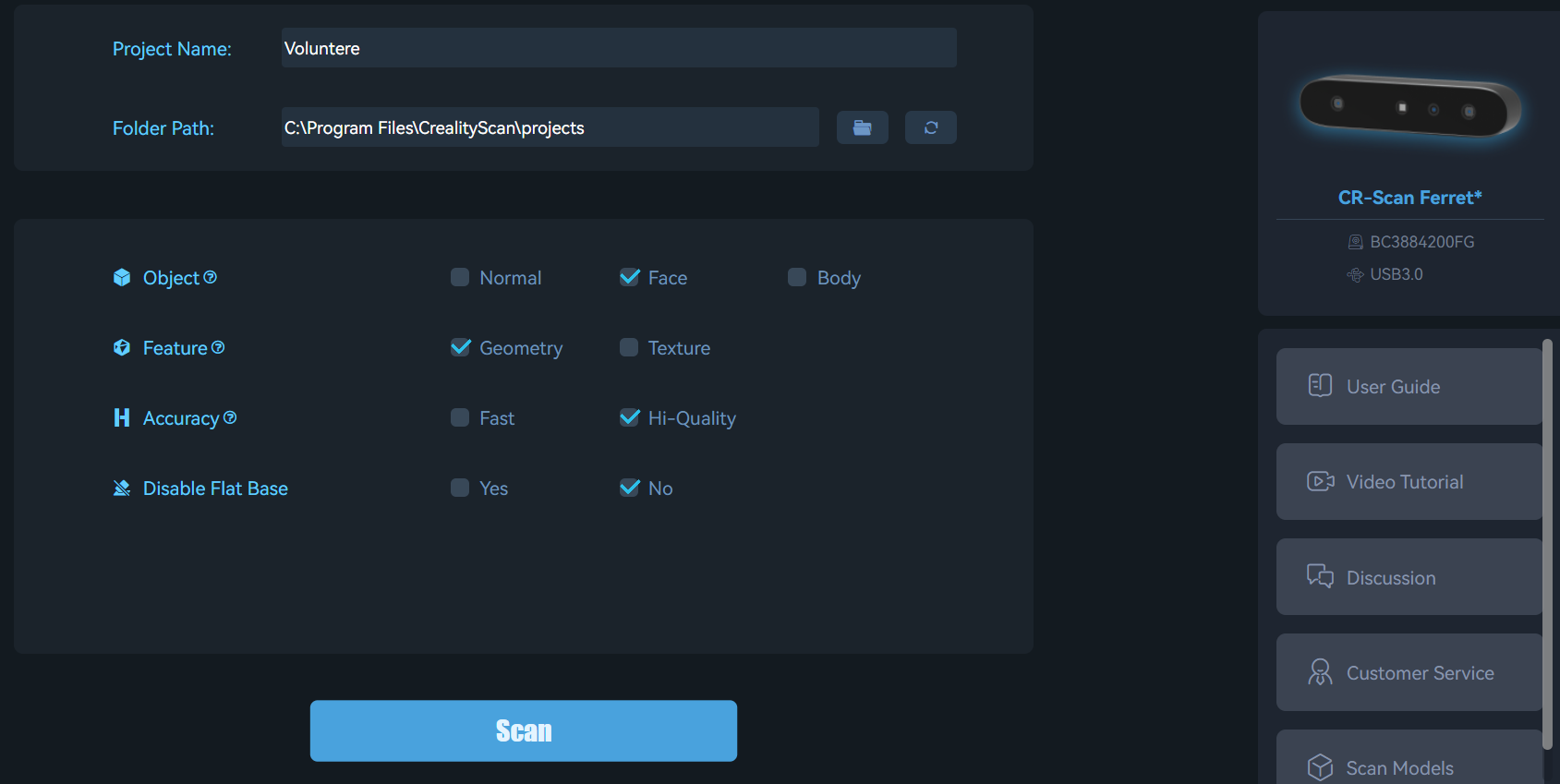Toggle the Hi-Quality accuracy checkbox
Image resolution: width=1560 pixels, height=784 pixels.
[x=629, y=417]
